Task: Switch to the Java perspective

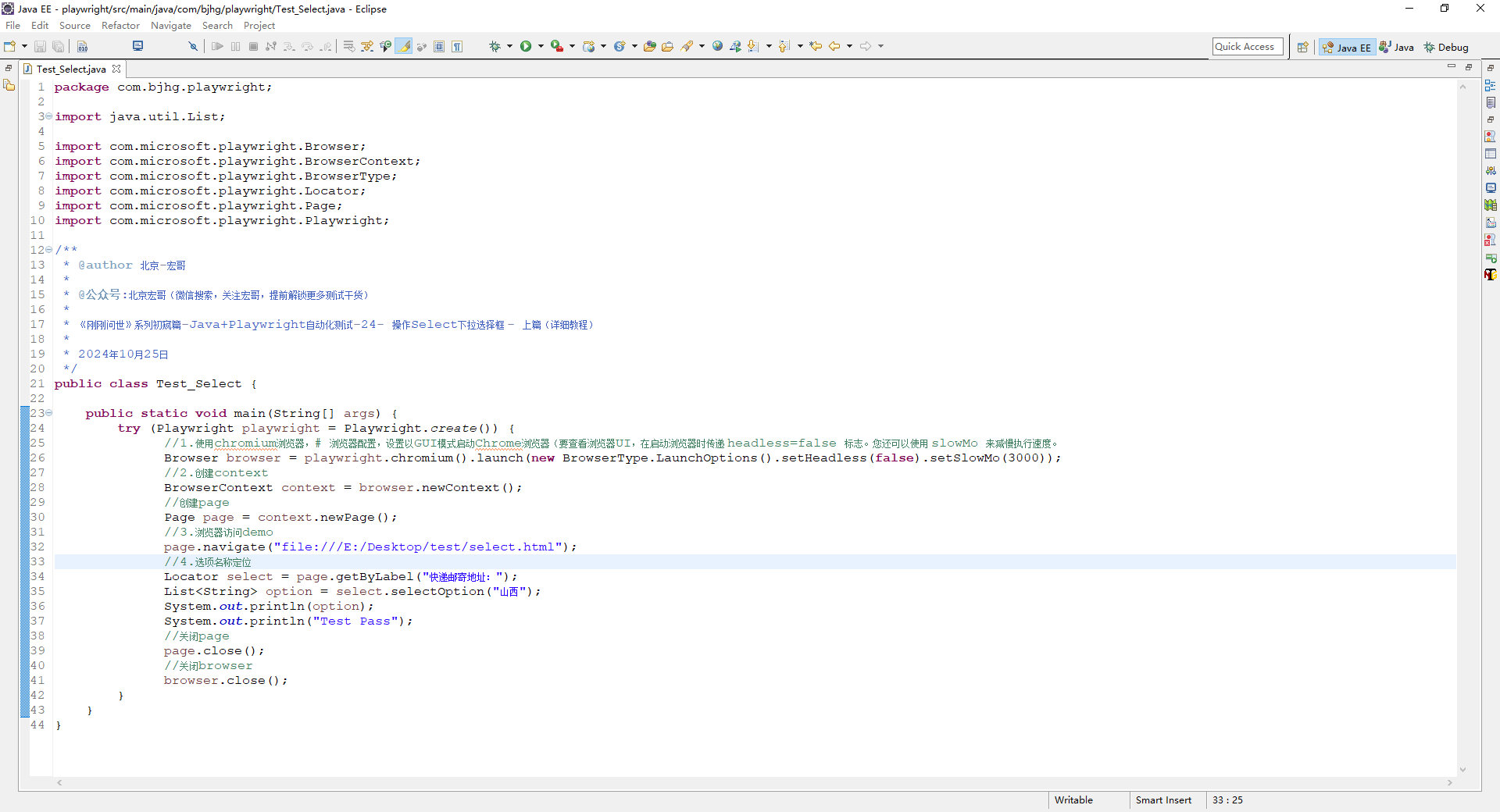Action: tap(1397, 48)
